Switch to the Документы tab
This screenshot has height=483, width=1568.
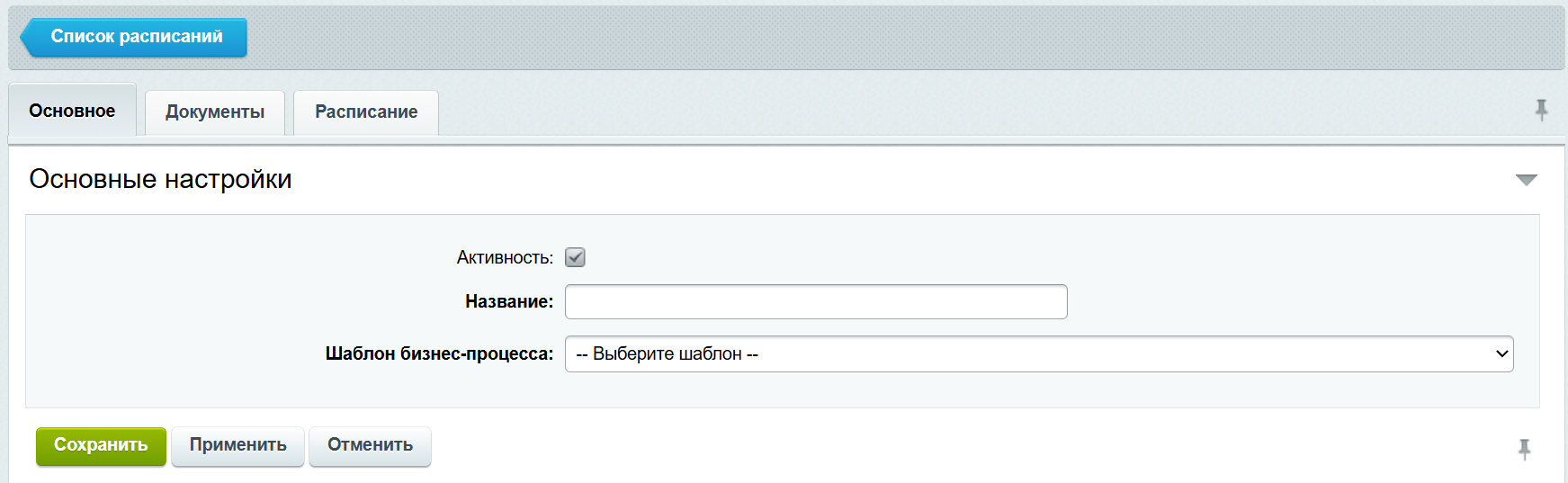(215, 112)
